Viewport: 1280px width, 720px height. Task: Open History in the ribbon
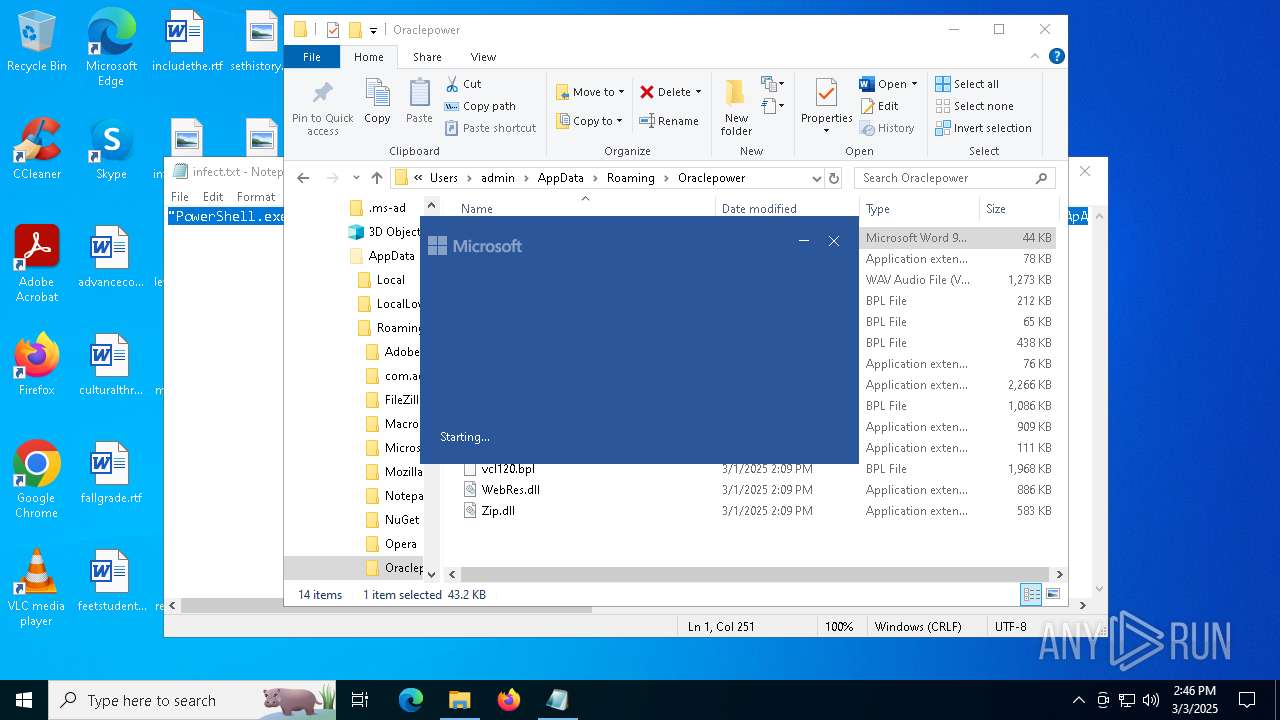tap(886, 128)
